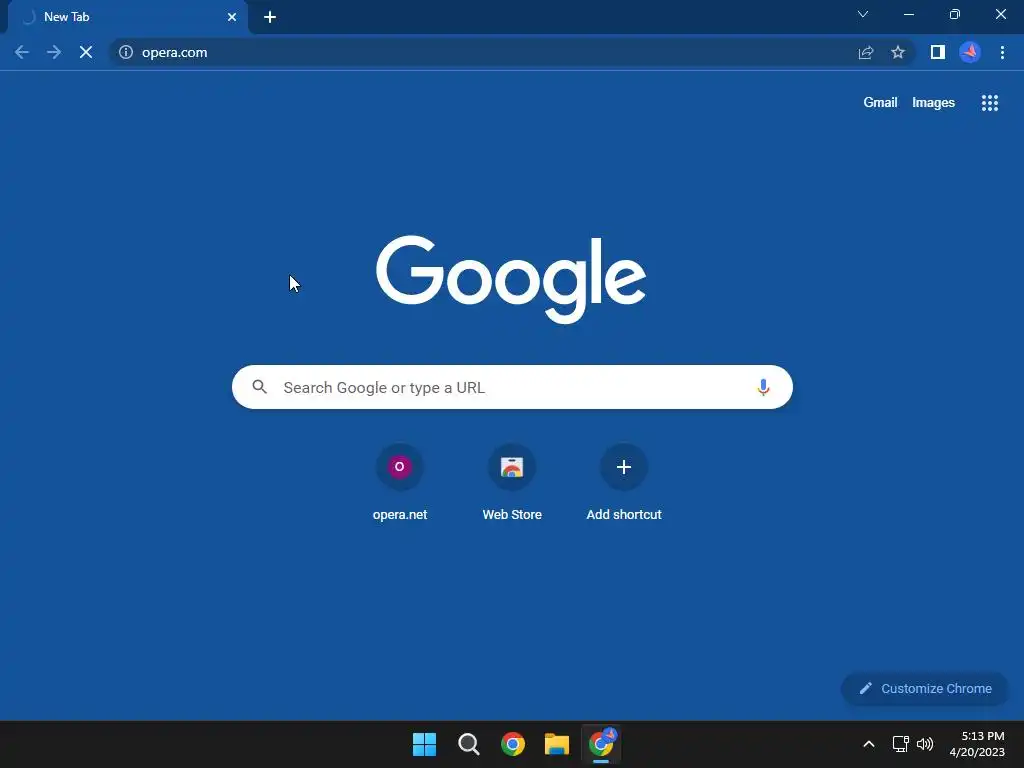This screenshot has height=768, width=1024.
Task: Open a new tab with plus button
Action: tap(270, 17)
